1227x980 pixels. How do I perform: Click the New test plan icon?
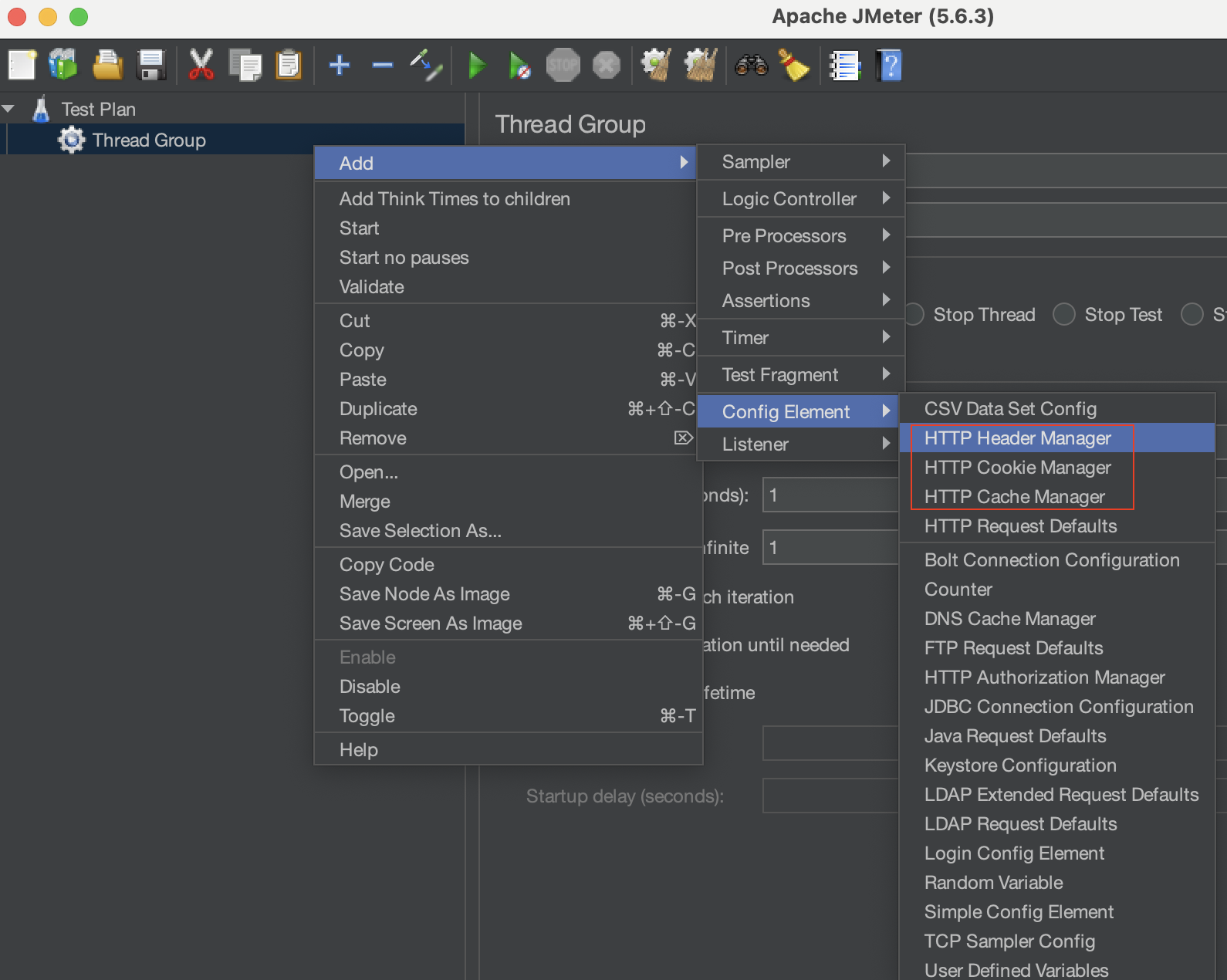pos(22,65)
